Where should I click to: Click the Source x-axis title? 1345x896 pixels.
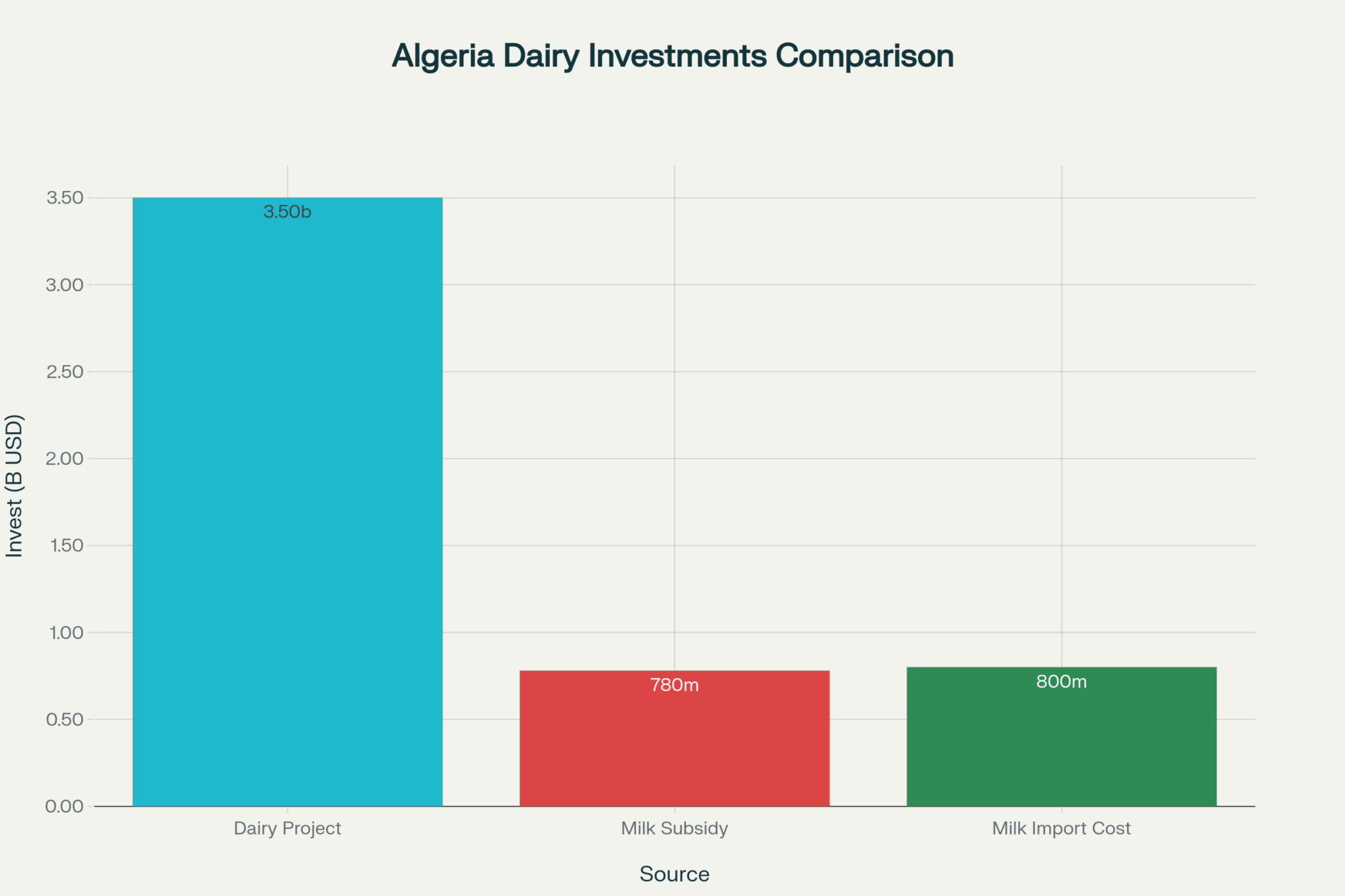674,874
